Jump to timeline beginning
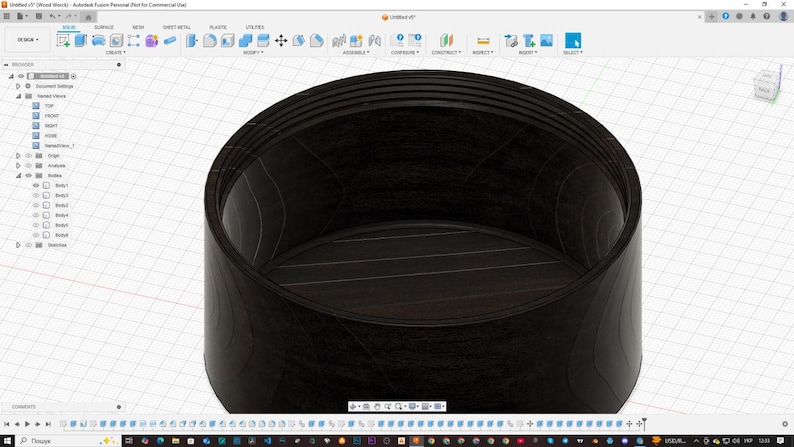 (x=7, y=424)
